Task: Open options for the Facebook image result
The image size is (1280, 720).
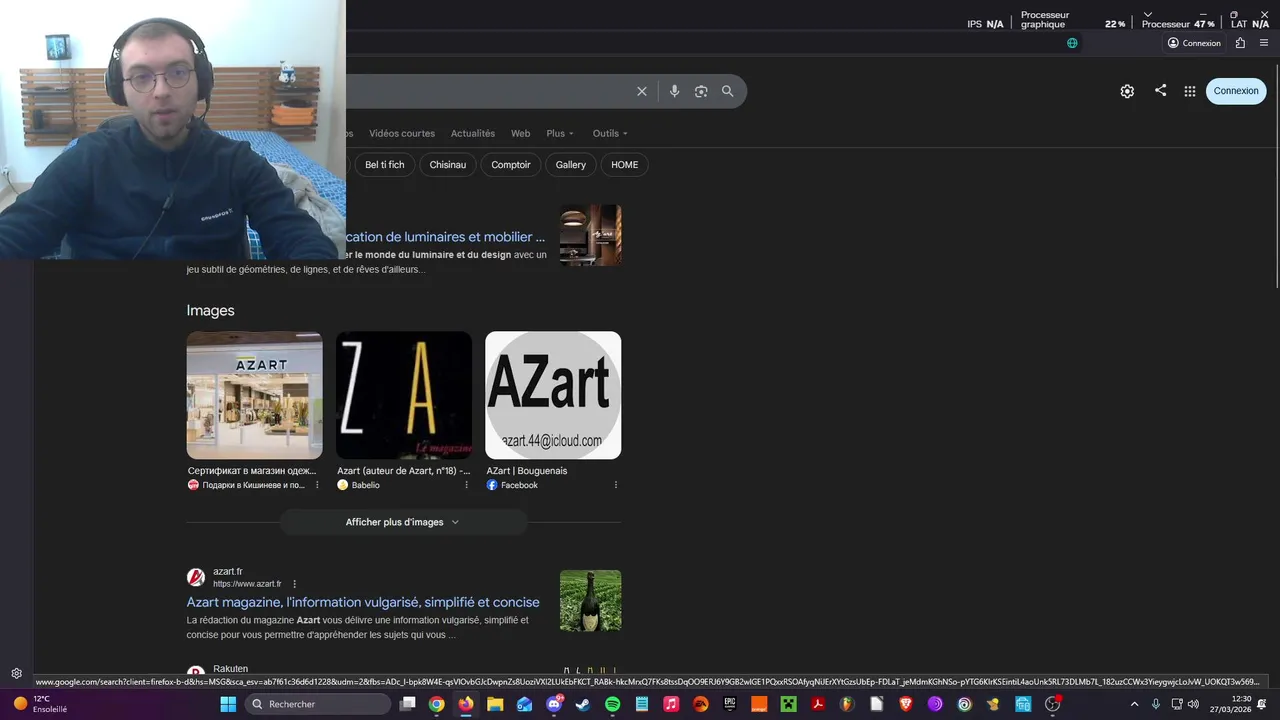Action: [615, 485]
